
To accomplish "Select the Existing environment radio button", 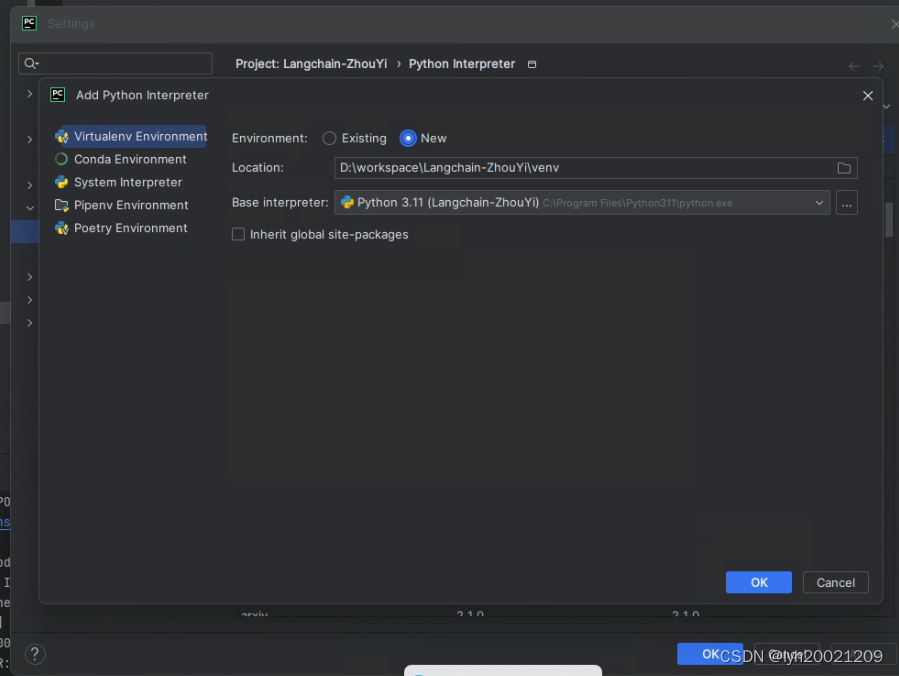I will pos(329,138).
